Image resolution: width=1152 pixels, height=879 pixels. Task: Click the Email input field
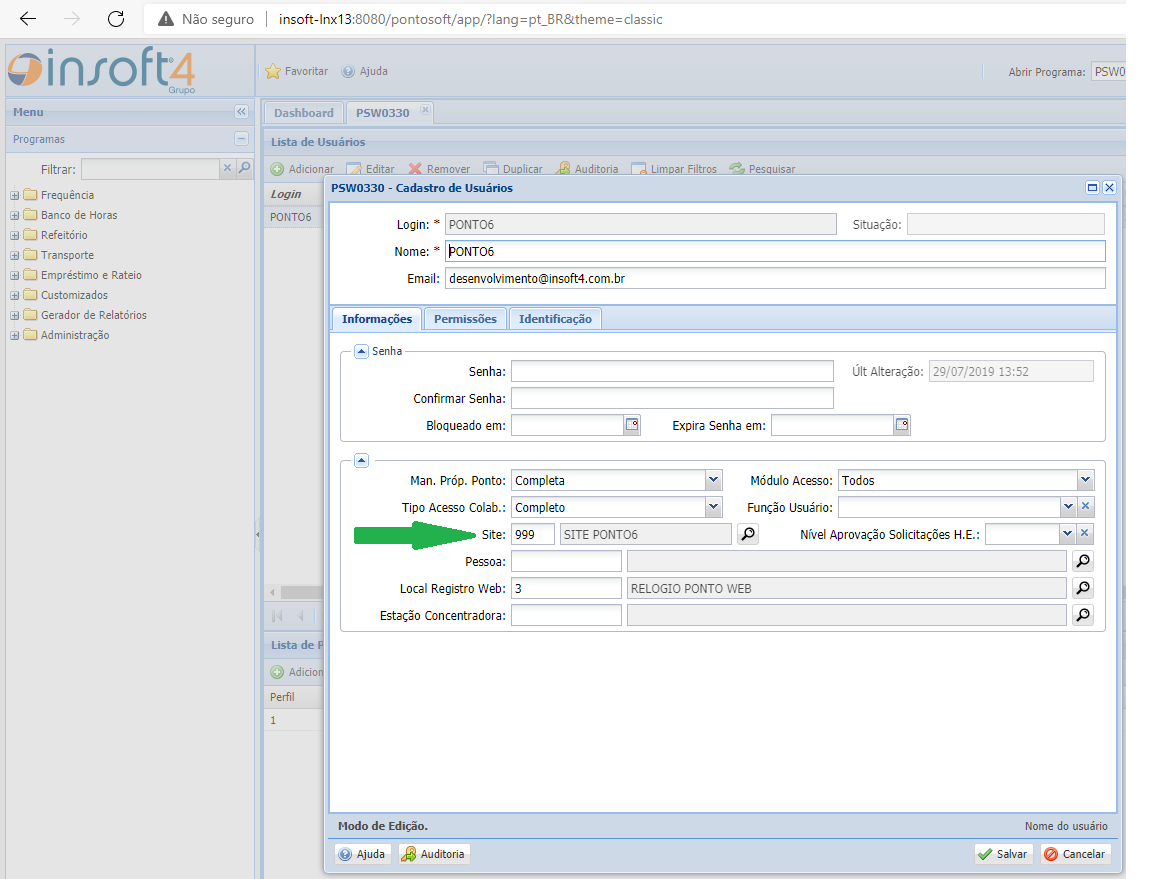775,279
